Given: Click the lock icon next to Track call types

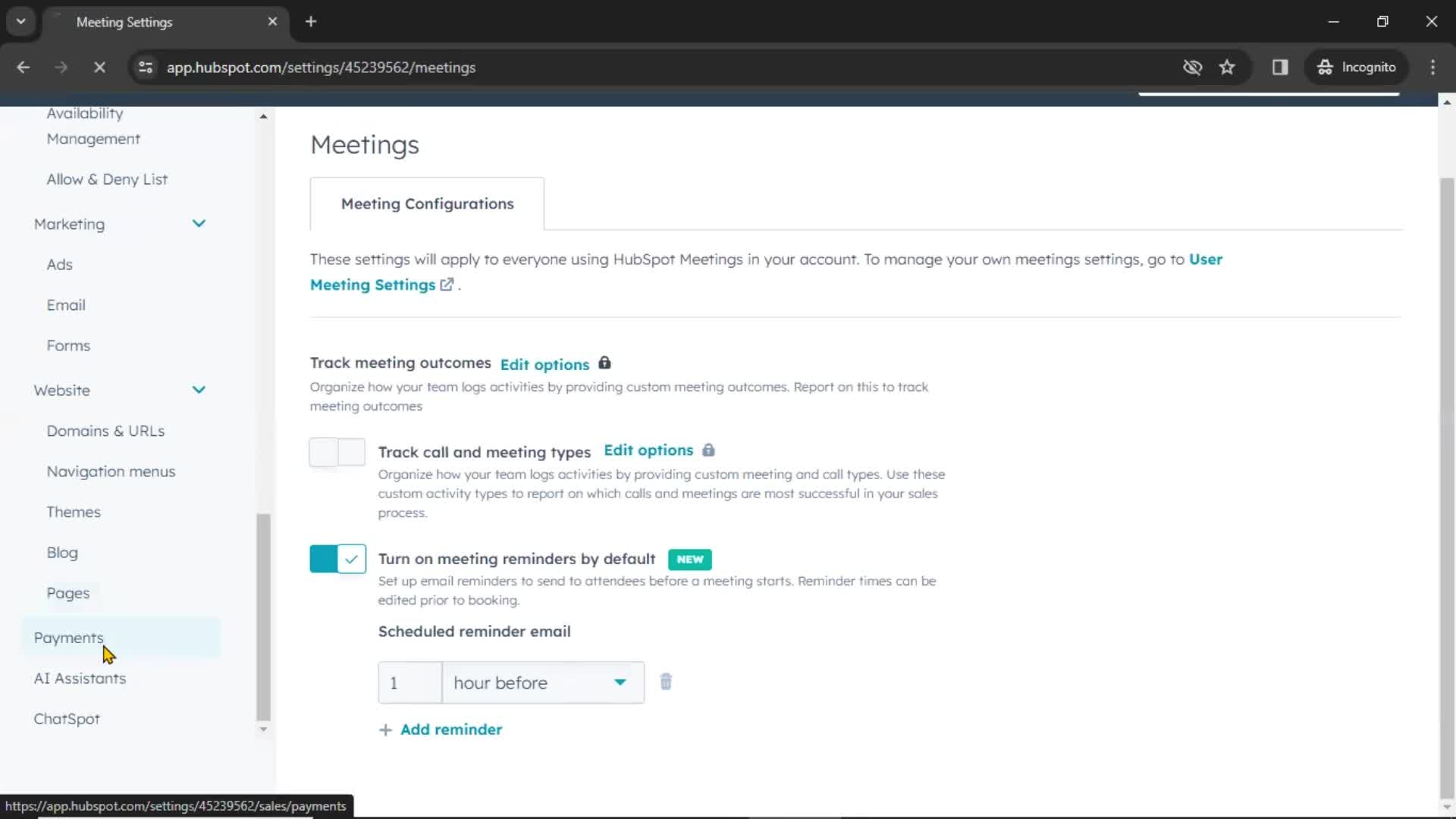Looking at the screenshot, I should [x=710, y=450].
